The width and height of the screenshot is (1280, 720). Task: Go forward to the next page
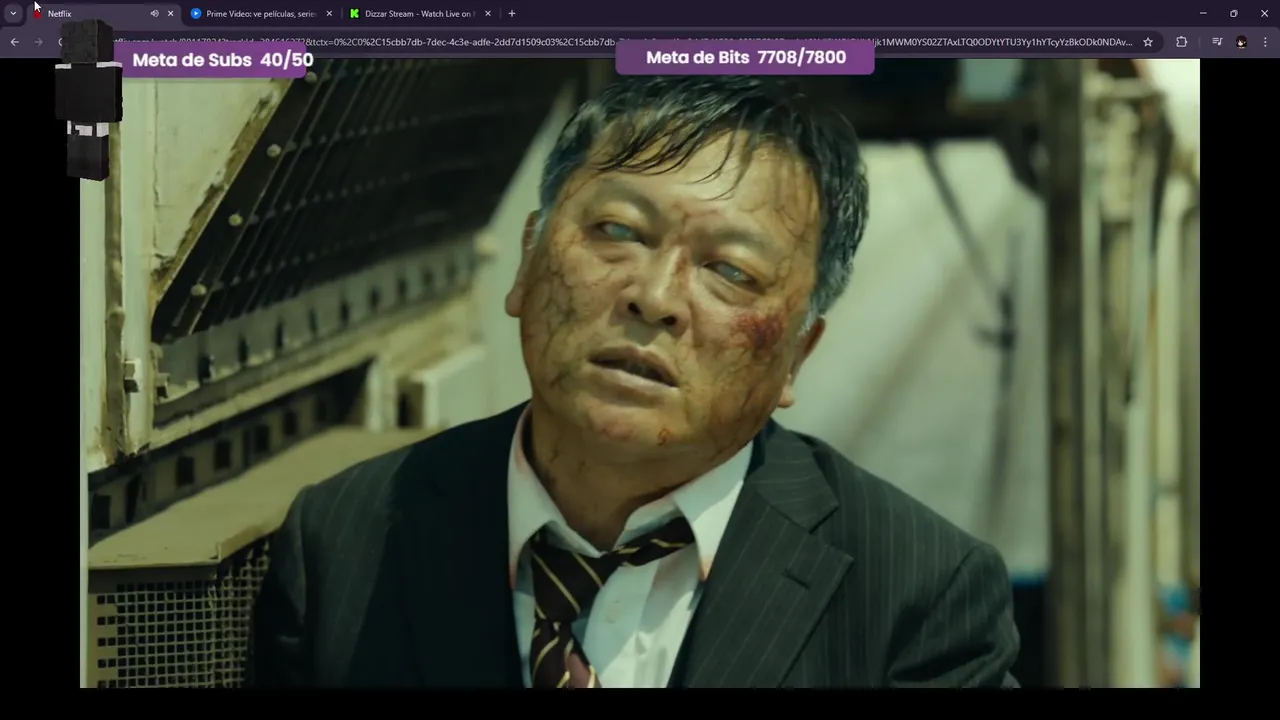click(x=39, y=42)
